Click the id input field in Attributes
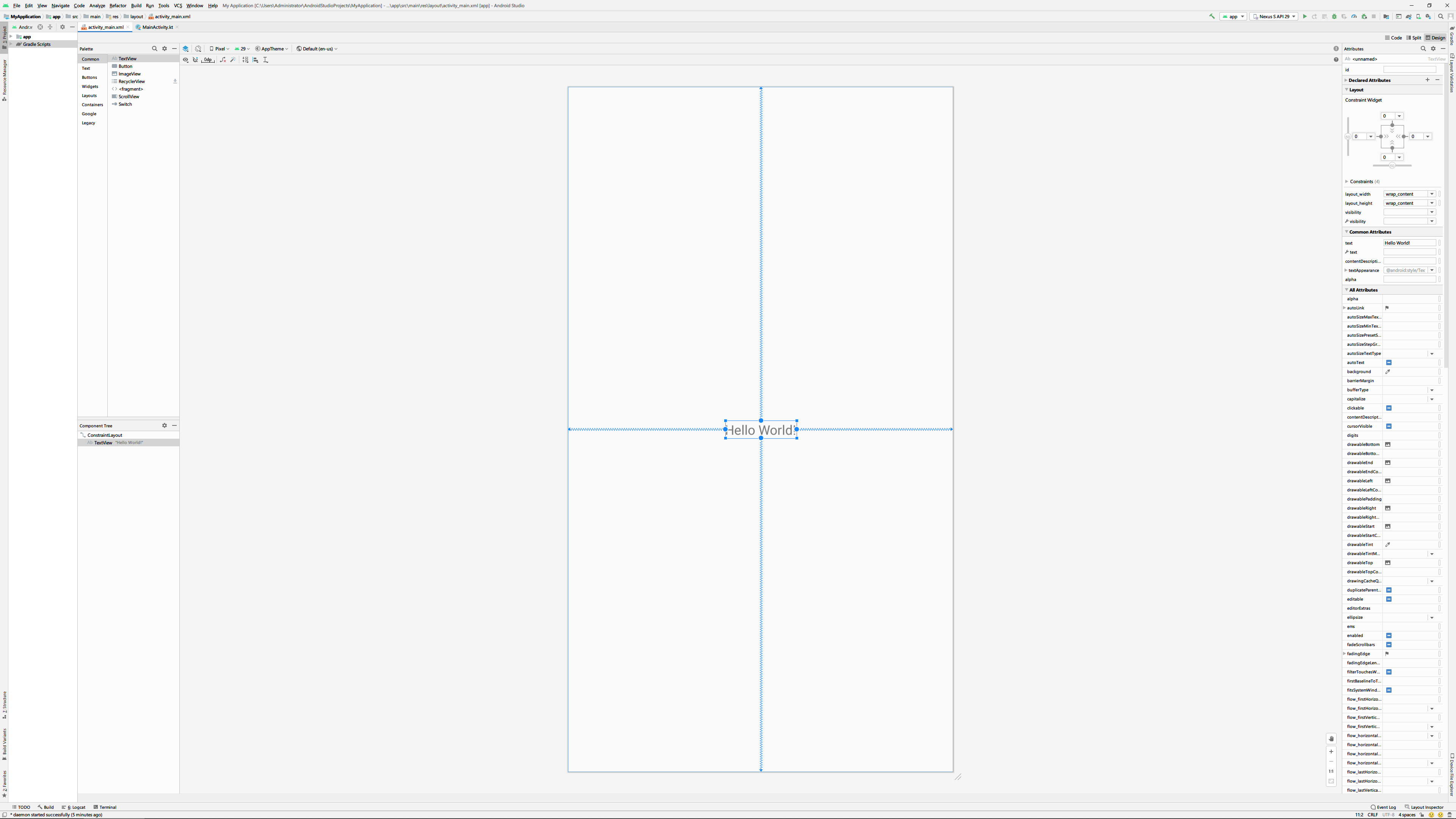Image resolution: width=1456 pixels, height=819 pixels. point(1409,69)
